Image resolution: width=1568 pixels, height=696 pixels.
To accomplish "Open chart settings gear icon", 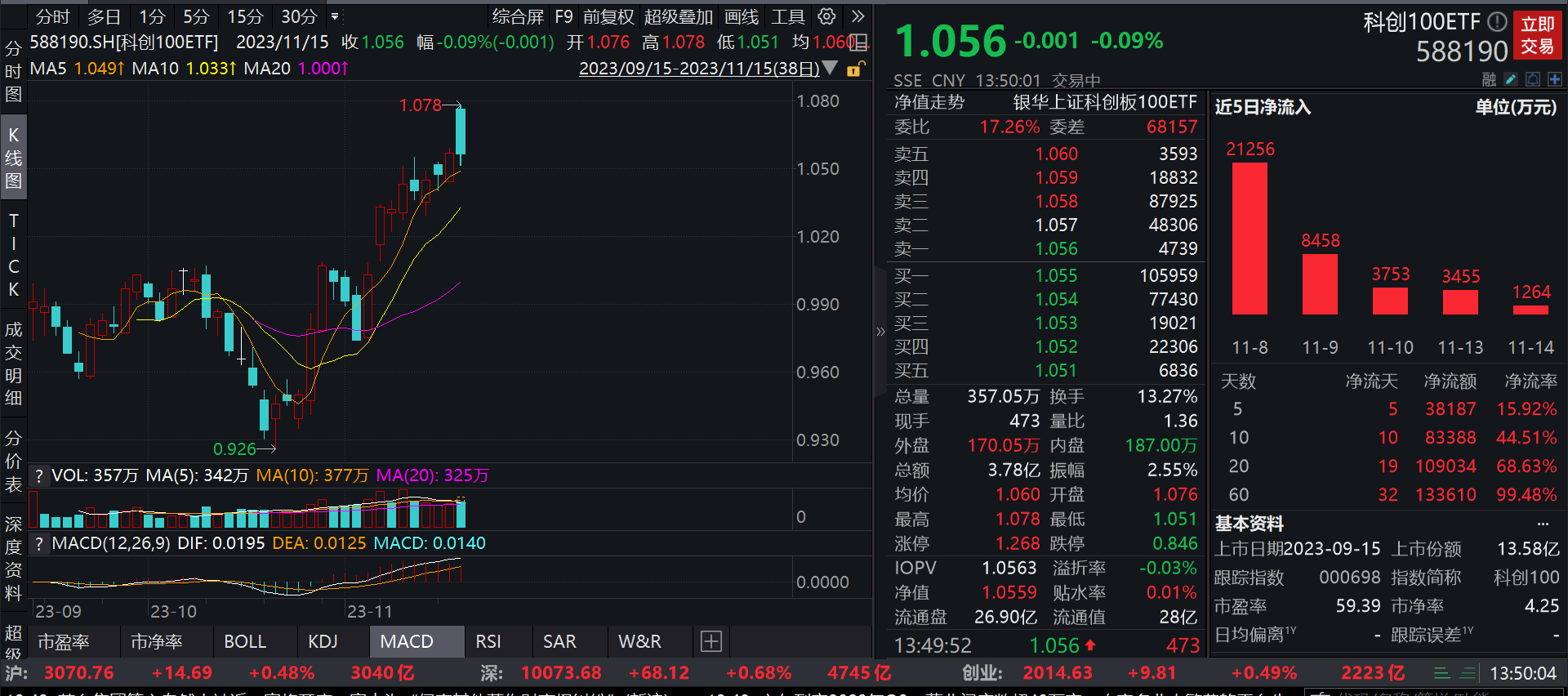I will 826,16.
